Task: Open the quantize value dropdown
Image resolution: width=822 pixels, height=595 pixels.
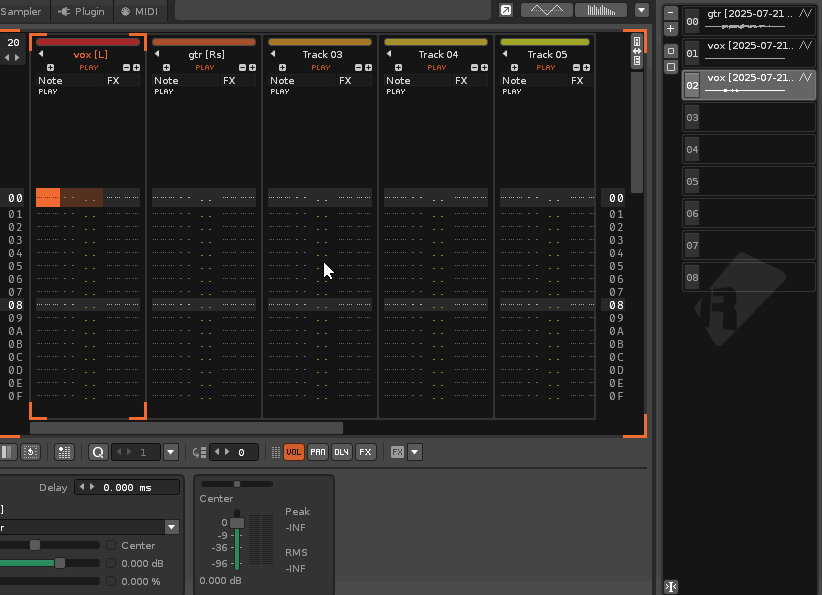Action: (x=171, y=452)
